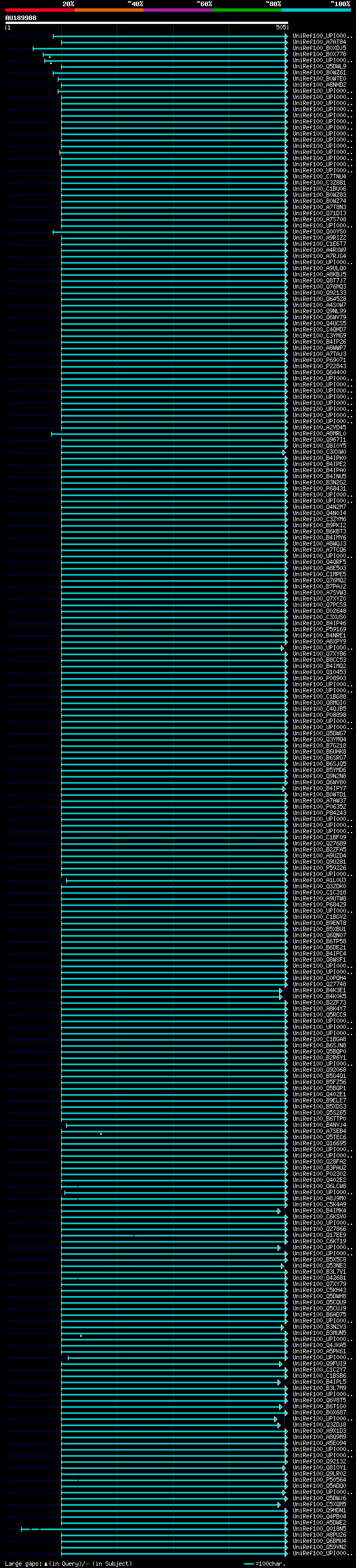Select hit label UniRef100_A8NHD2

tap(319, 85)
